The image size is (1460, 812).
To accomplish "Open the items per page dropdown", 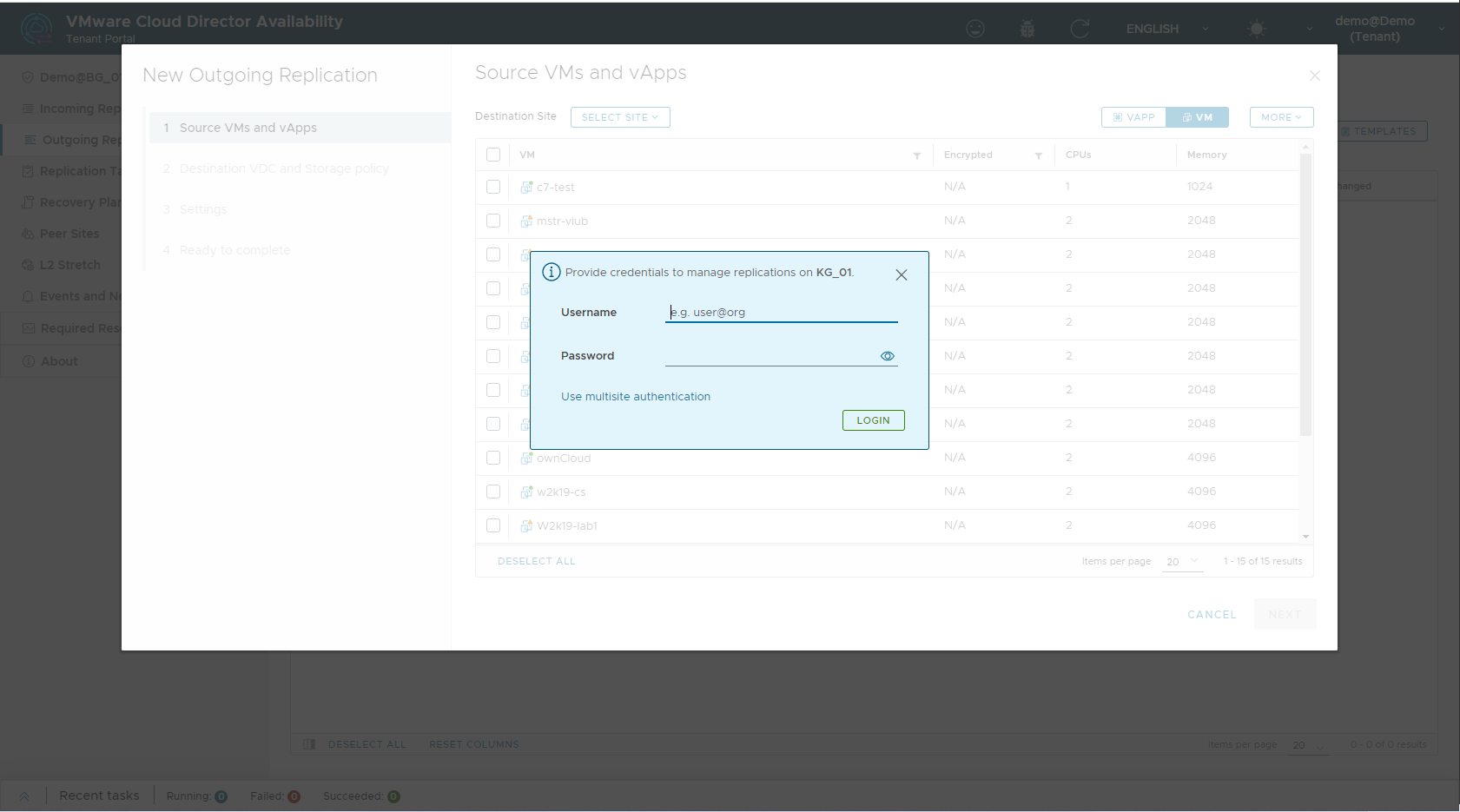I will point(1182,562).
